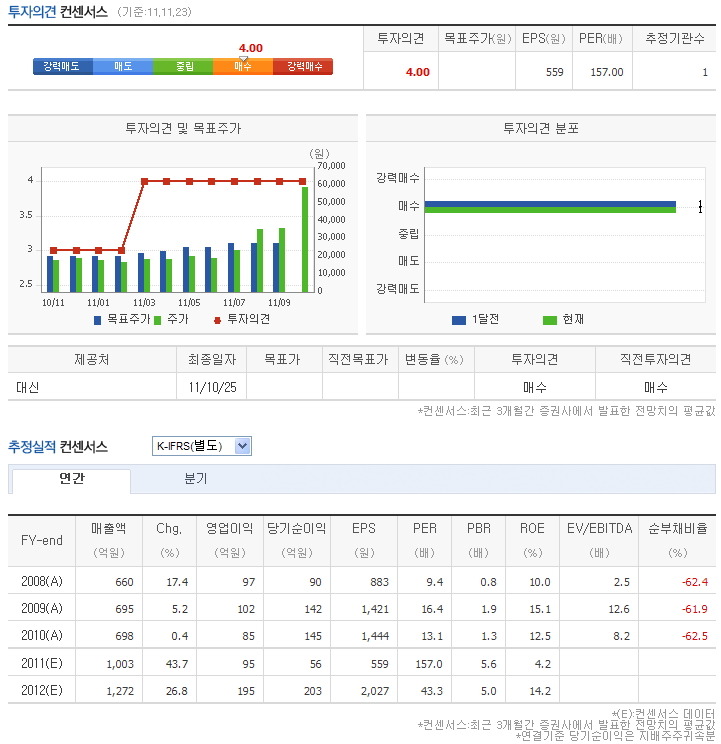Click the 추정실적 컨센서스 heading
The height and width of the screenshot is (744, 721).
pos(58,446)
